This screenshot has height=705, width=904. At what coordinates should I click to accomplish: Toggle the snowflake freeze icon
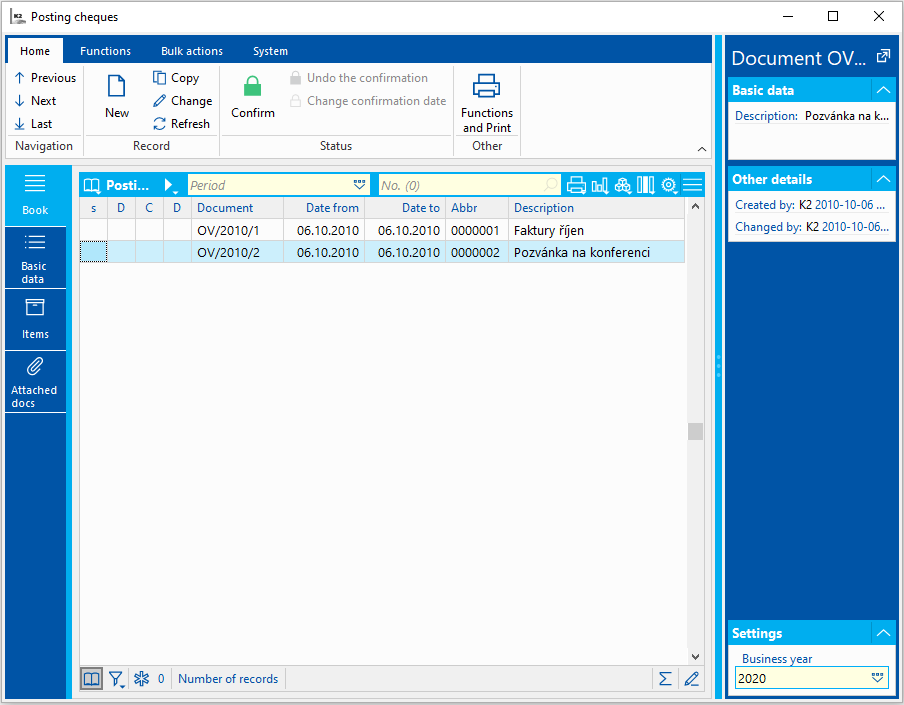point(142,679)
